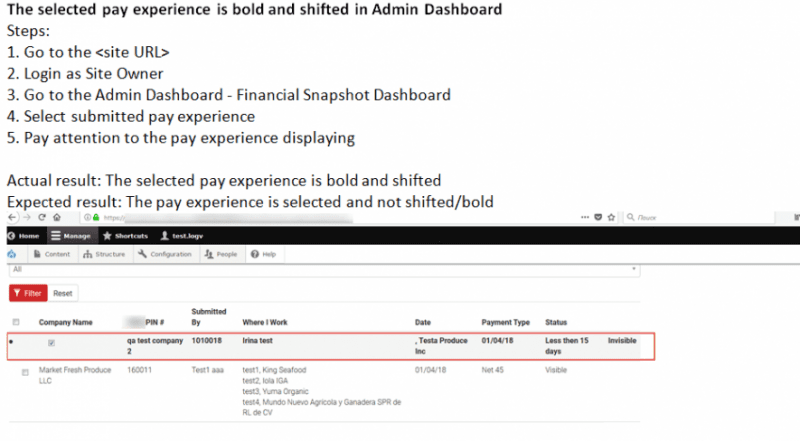Click the red Filter button
The height and width of the screenshot is (441, 800).
point(28,294)
